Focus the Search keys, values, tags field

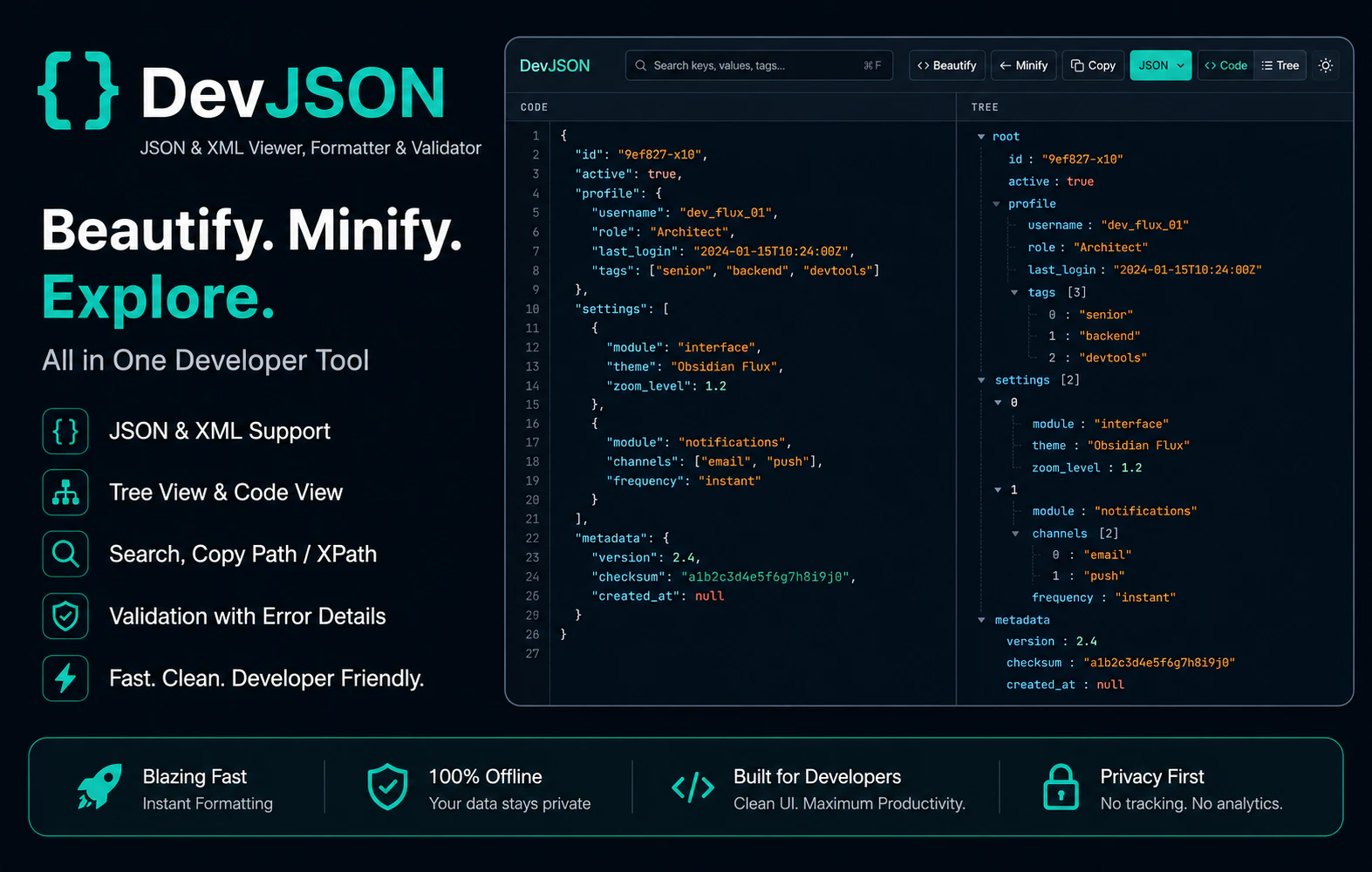pyautogui.click(x=759, y=65)
